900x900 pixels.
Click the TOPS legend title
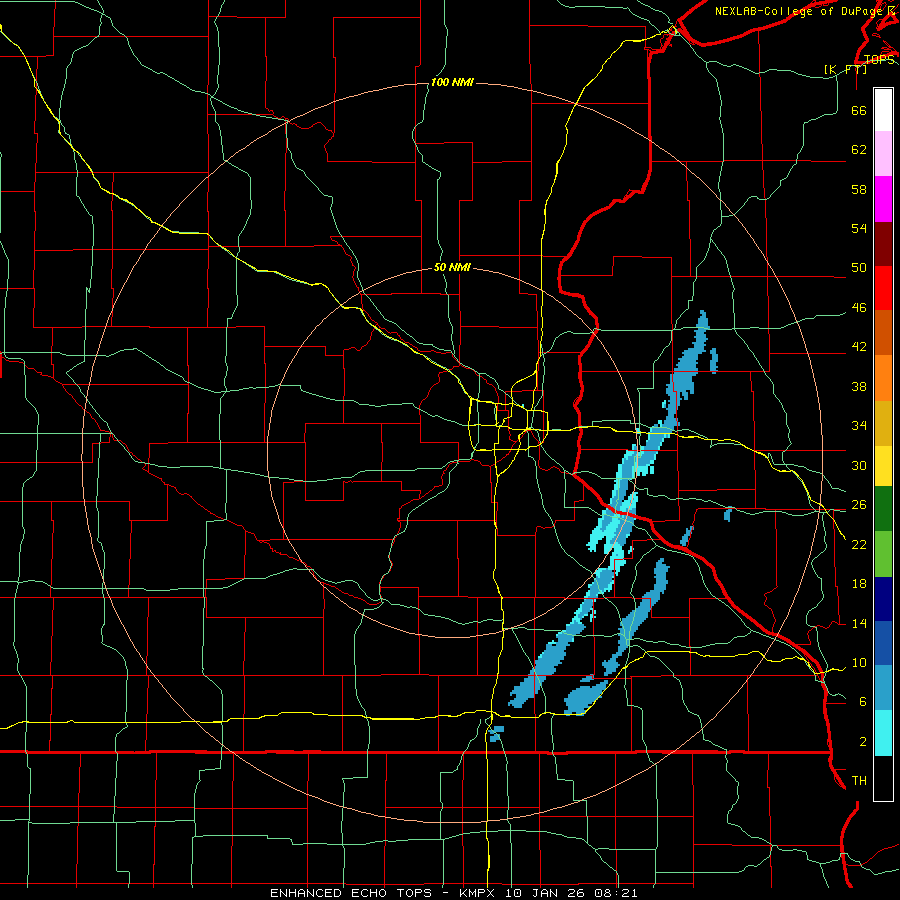click(x=879, y=59)
